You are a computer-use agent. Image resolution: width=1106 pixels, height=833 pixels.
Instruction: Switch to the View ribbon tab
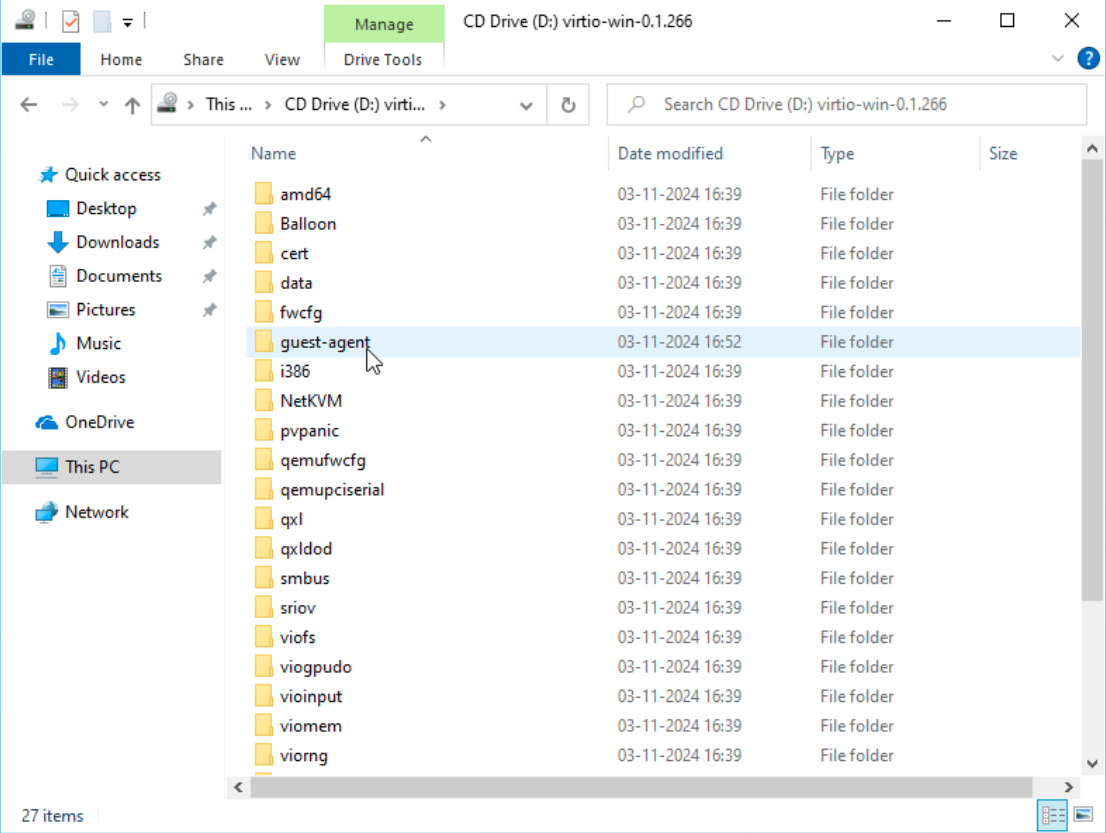281,59
